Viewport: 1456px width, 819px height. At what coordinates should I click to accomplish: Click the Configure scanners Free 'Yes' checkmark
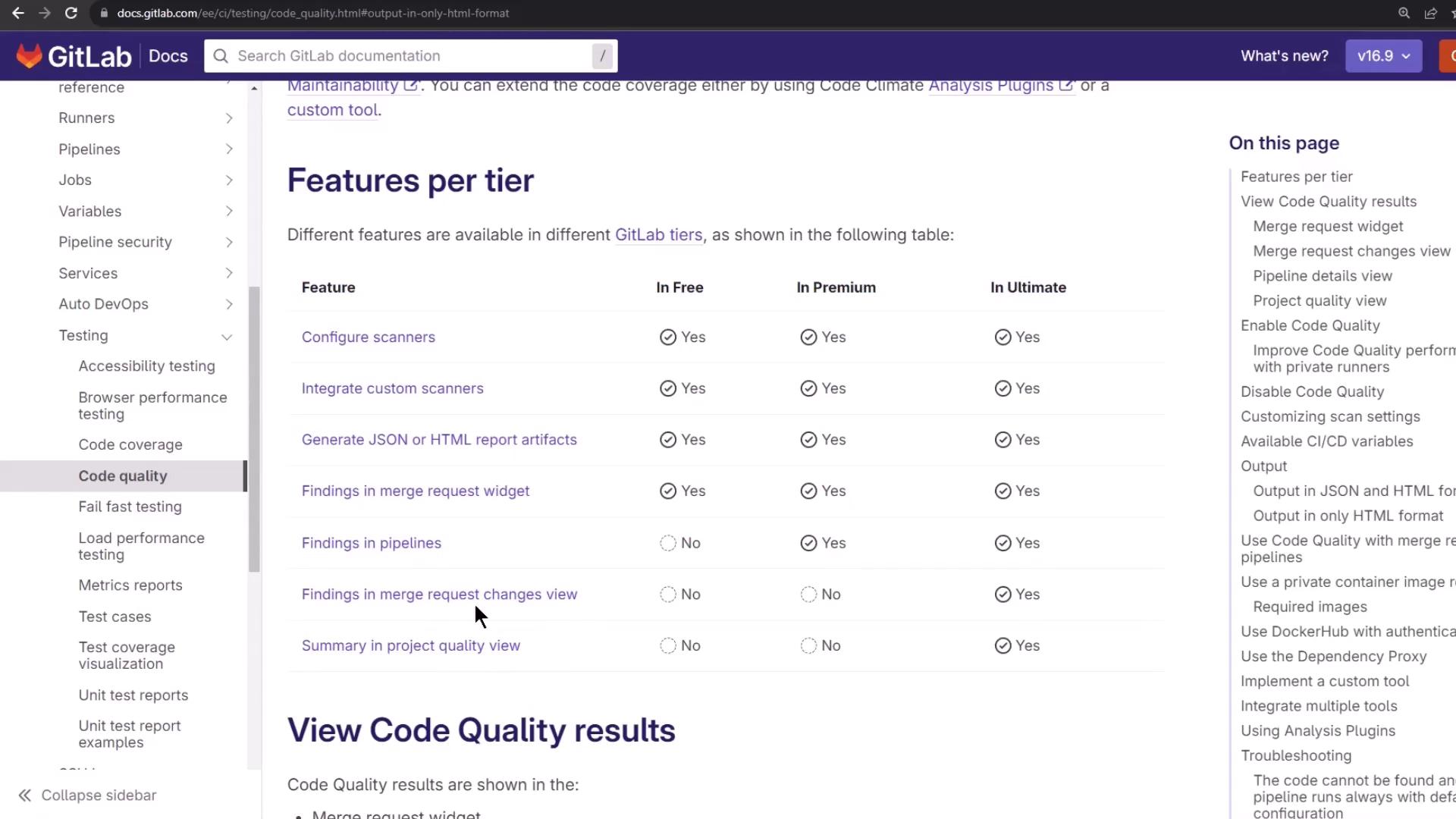667,337
